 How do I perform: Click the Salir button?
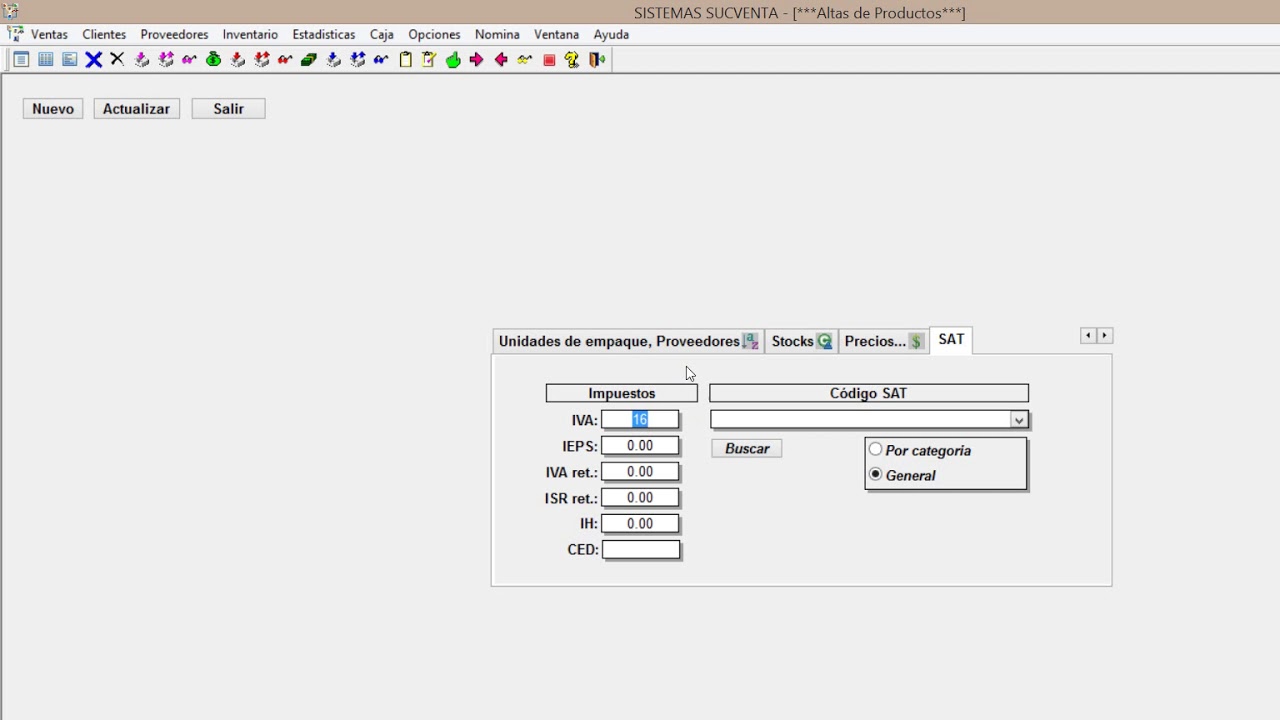point(228,109)
